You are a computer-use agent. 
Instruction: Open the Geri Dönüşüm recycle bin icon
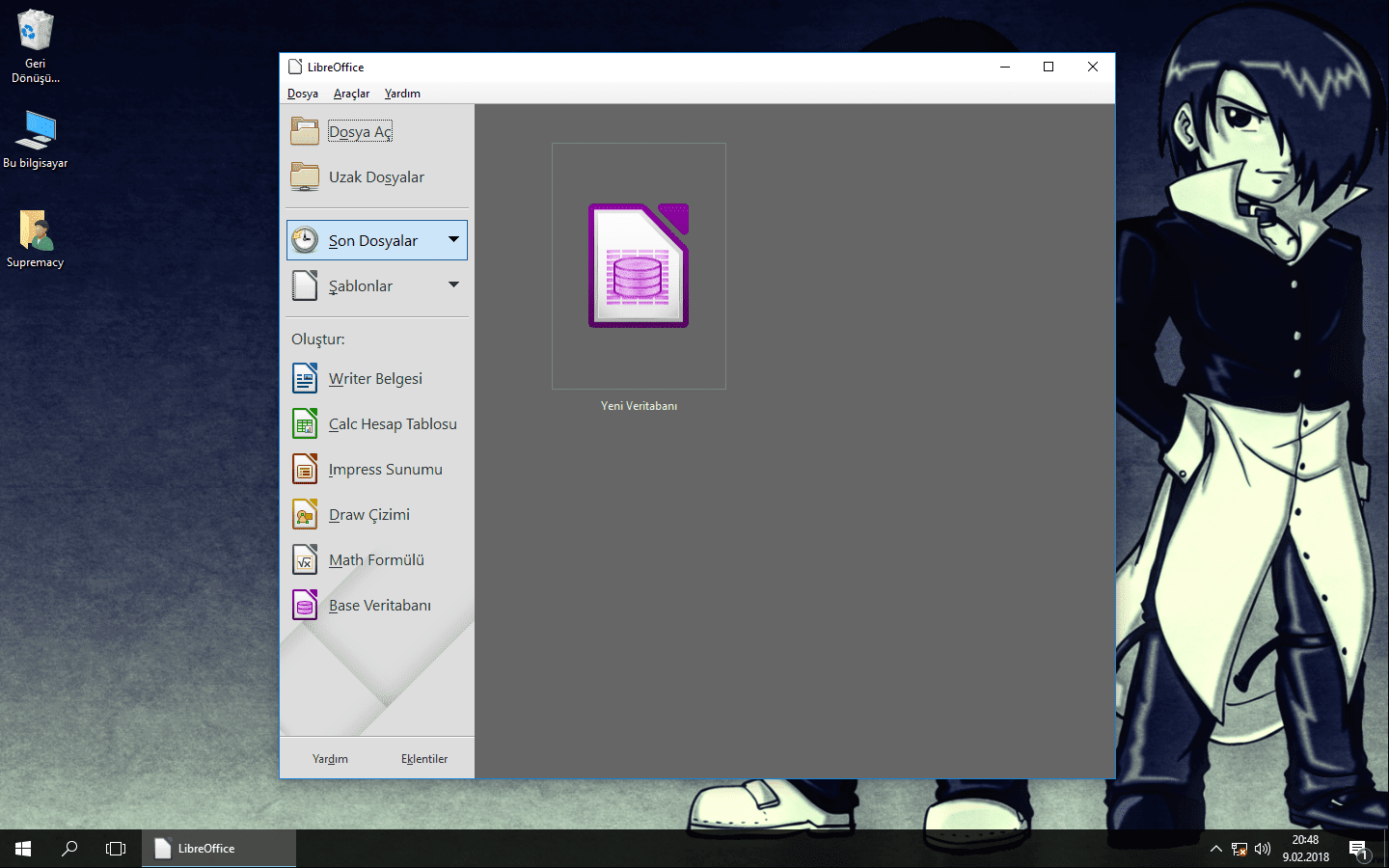(36, 31)
